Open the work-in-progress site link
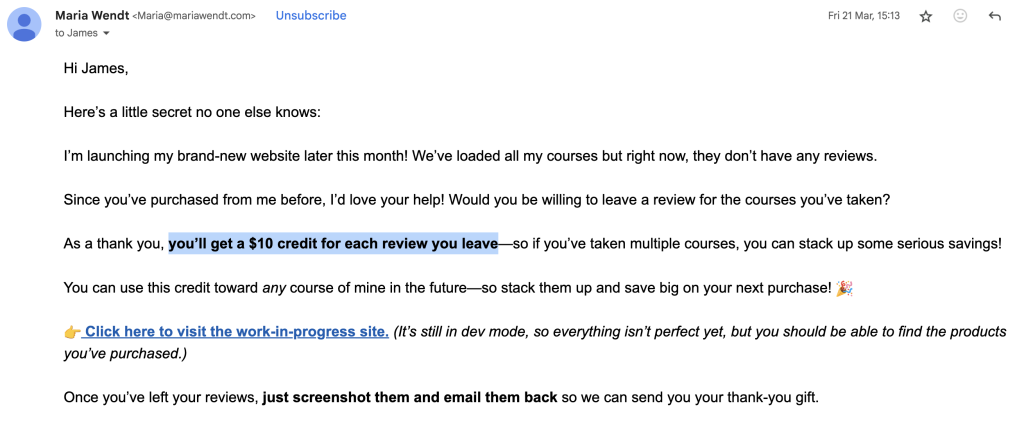 (236, 332)
